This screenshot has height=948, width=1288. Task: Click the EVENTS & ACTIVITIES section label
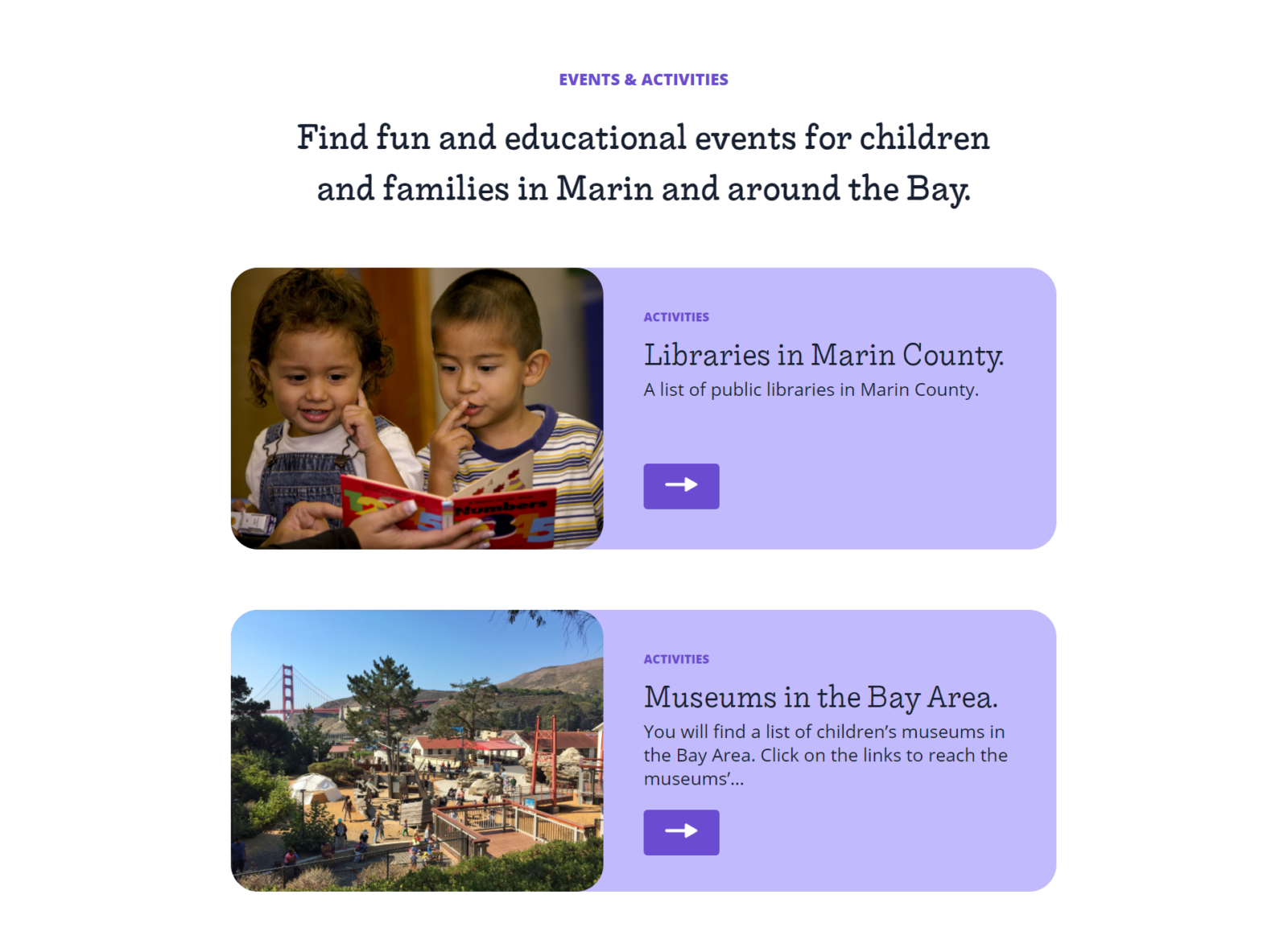coord(644,80)
